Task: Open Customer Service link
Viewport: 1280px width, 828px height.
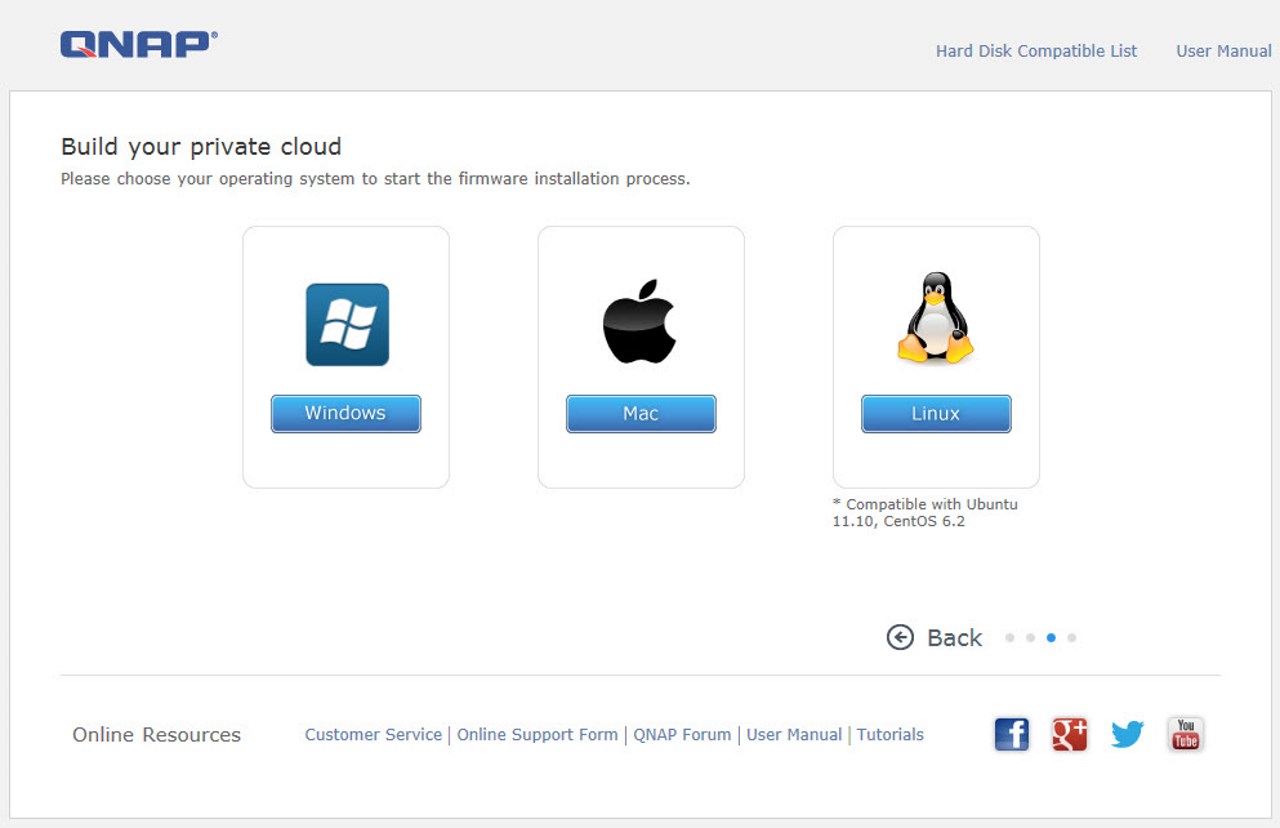Action: click(373, 735)
